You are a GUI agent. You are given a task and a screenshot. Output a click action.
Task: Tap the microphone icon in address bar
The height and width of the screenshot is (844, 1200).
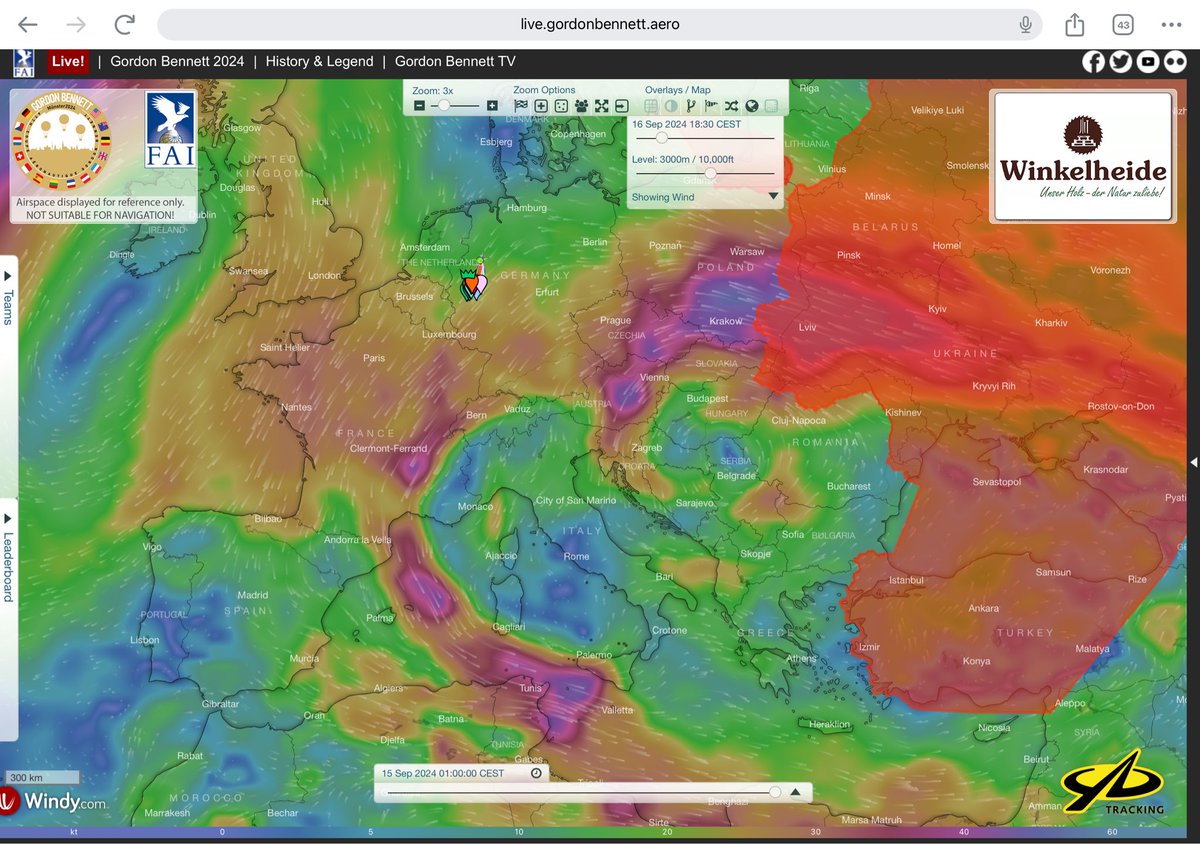click(1025, 24)
